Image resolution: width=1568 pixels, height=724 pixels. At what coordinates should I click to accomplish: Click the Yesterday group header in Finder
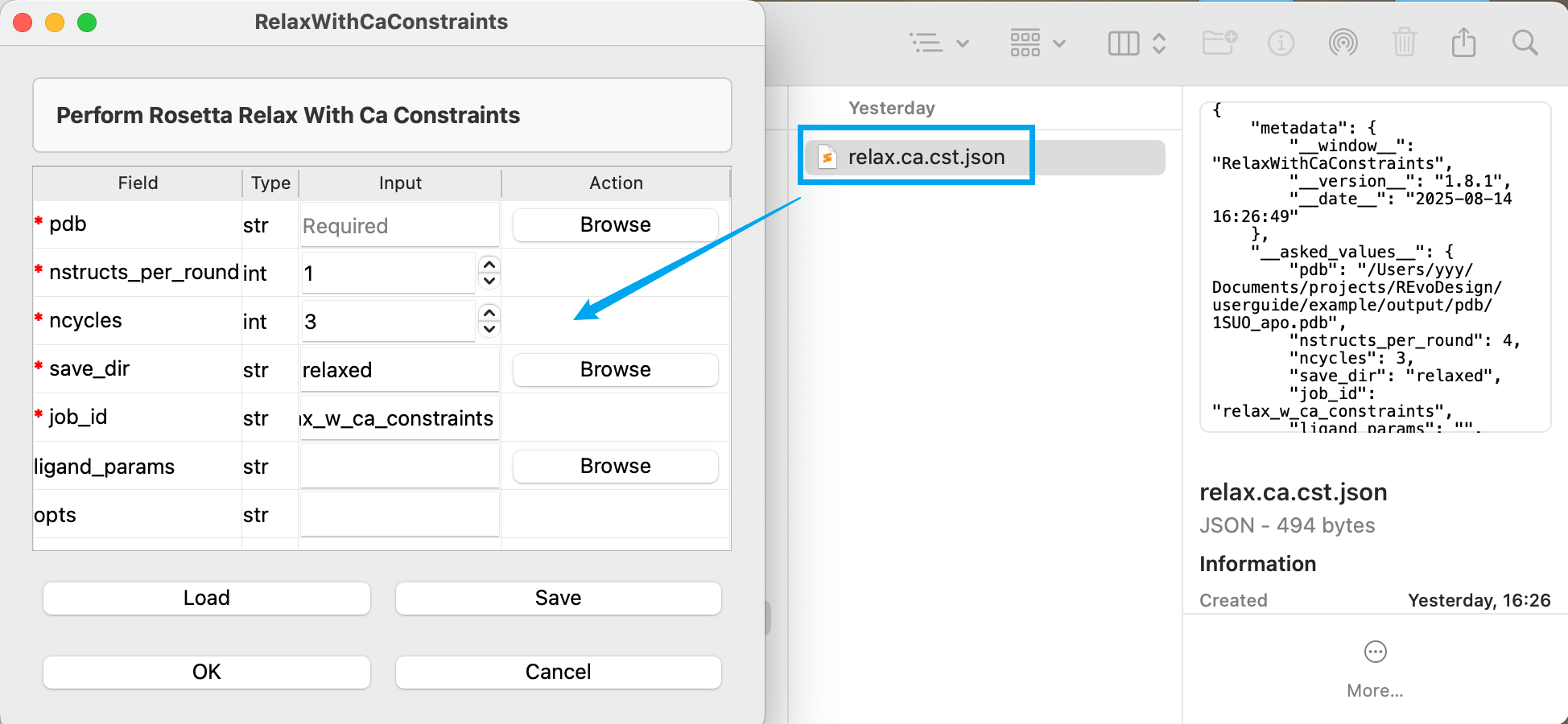coord(892,108)
